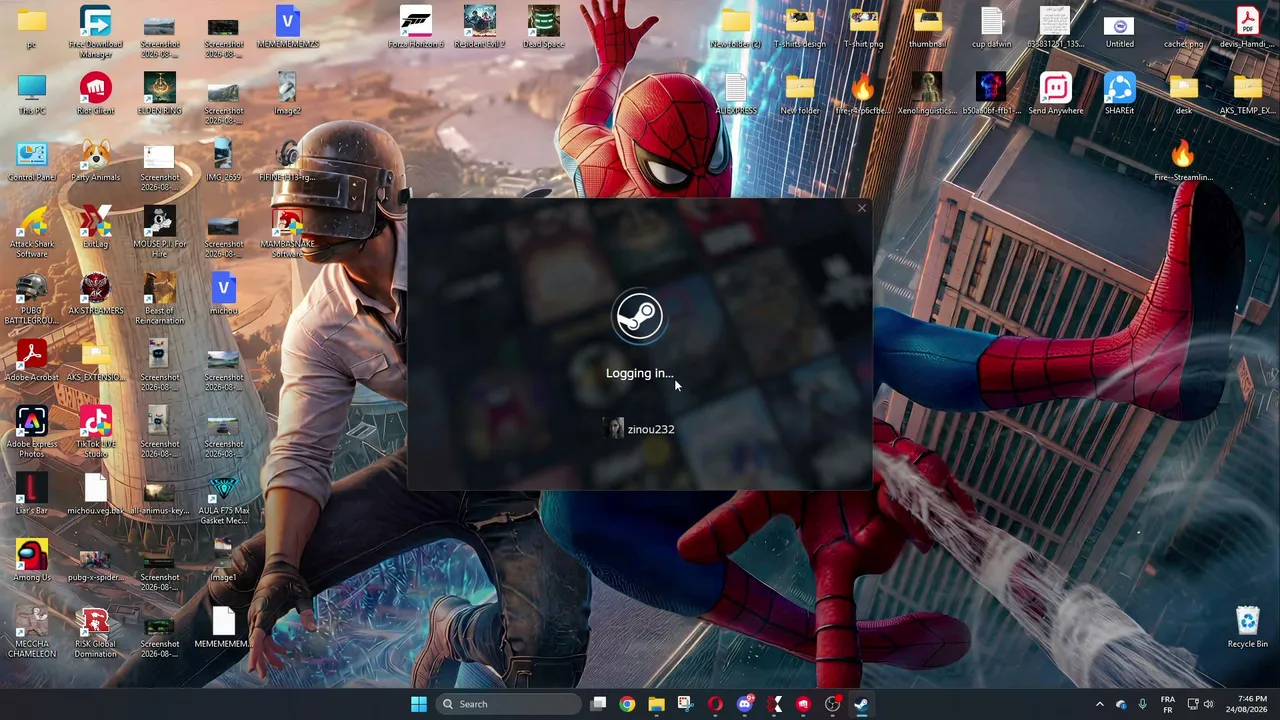Select the Send Anywhere desktop icon

(1055, 94)
